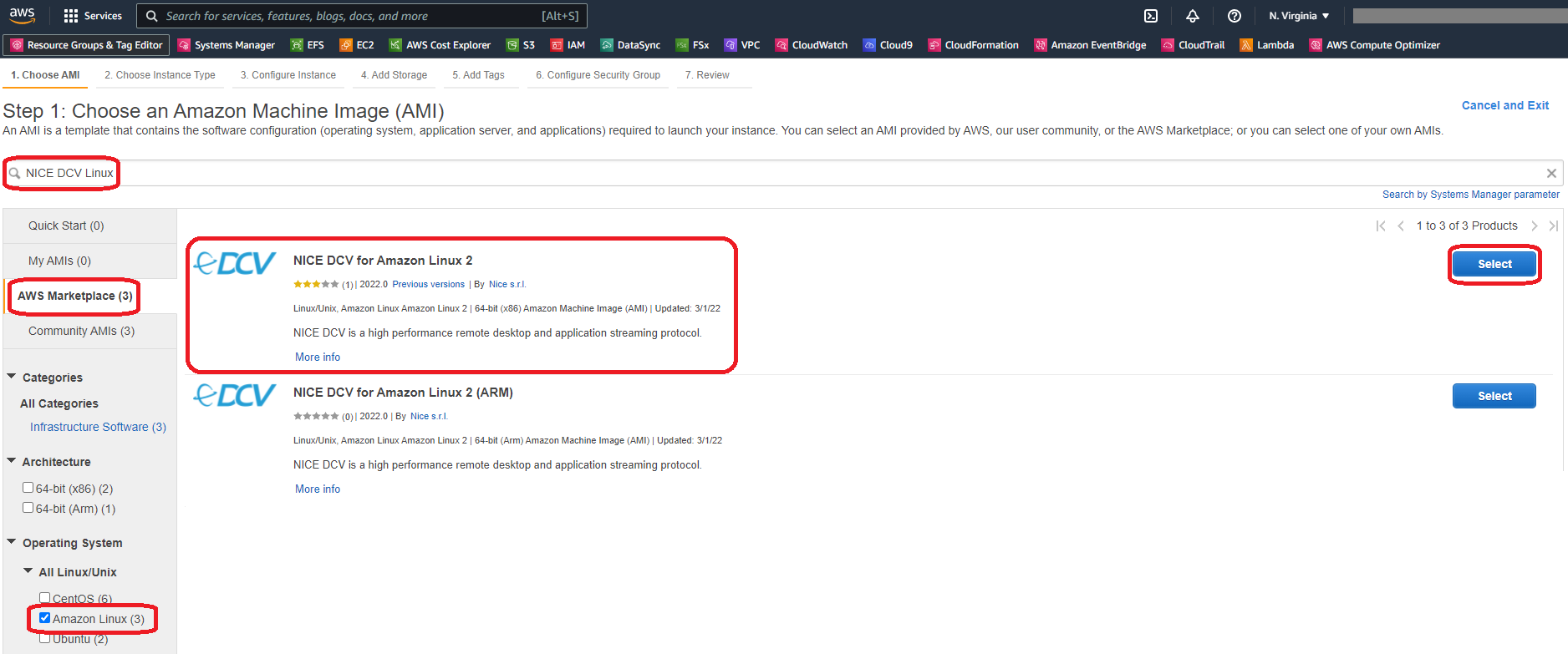
Task: Open AWS Cost Explorer shortcut
Action: 440,45
